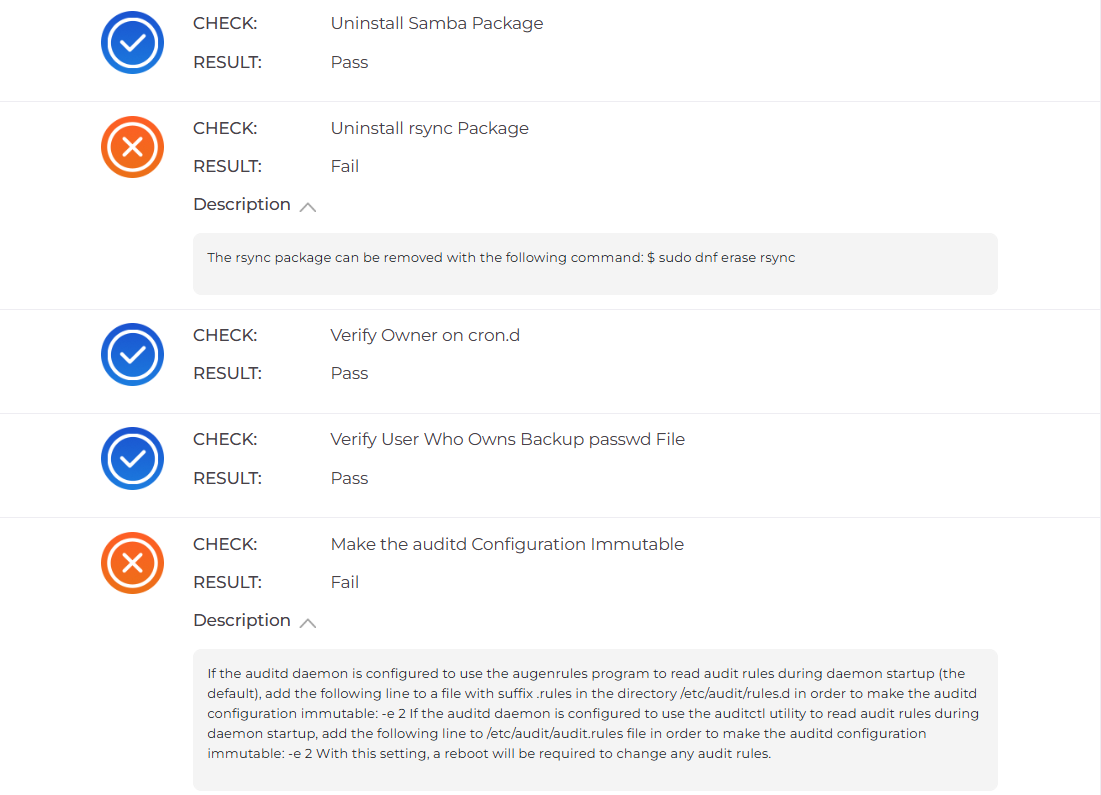Click the pass icon for Backup passwd File check
The height and width of the screenshot is (795, 1101).
tap(132, 459)
